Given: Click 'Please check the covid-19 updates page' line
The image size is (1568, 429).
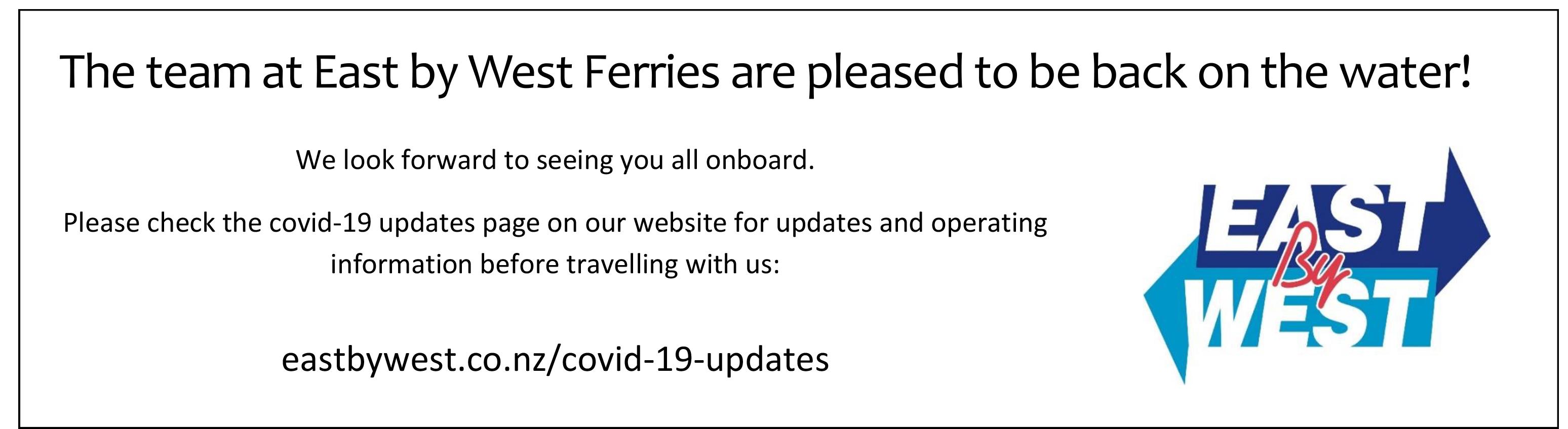Looking at the screenshot, I should [x=555, y=224].
